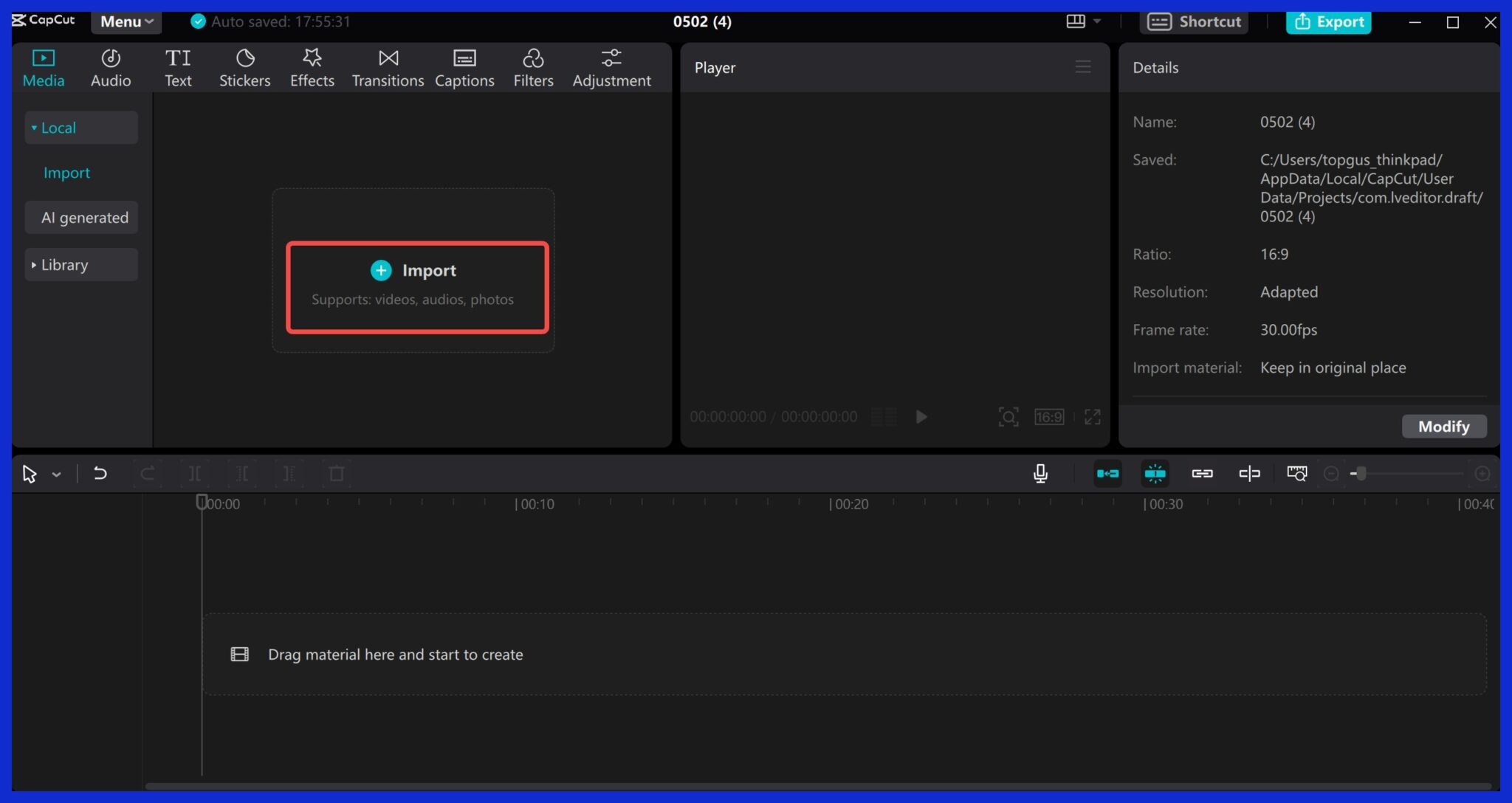Select AI generated in sidebar
The height and width of the screenshot is (803, 1512).
coord(81,218)
